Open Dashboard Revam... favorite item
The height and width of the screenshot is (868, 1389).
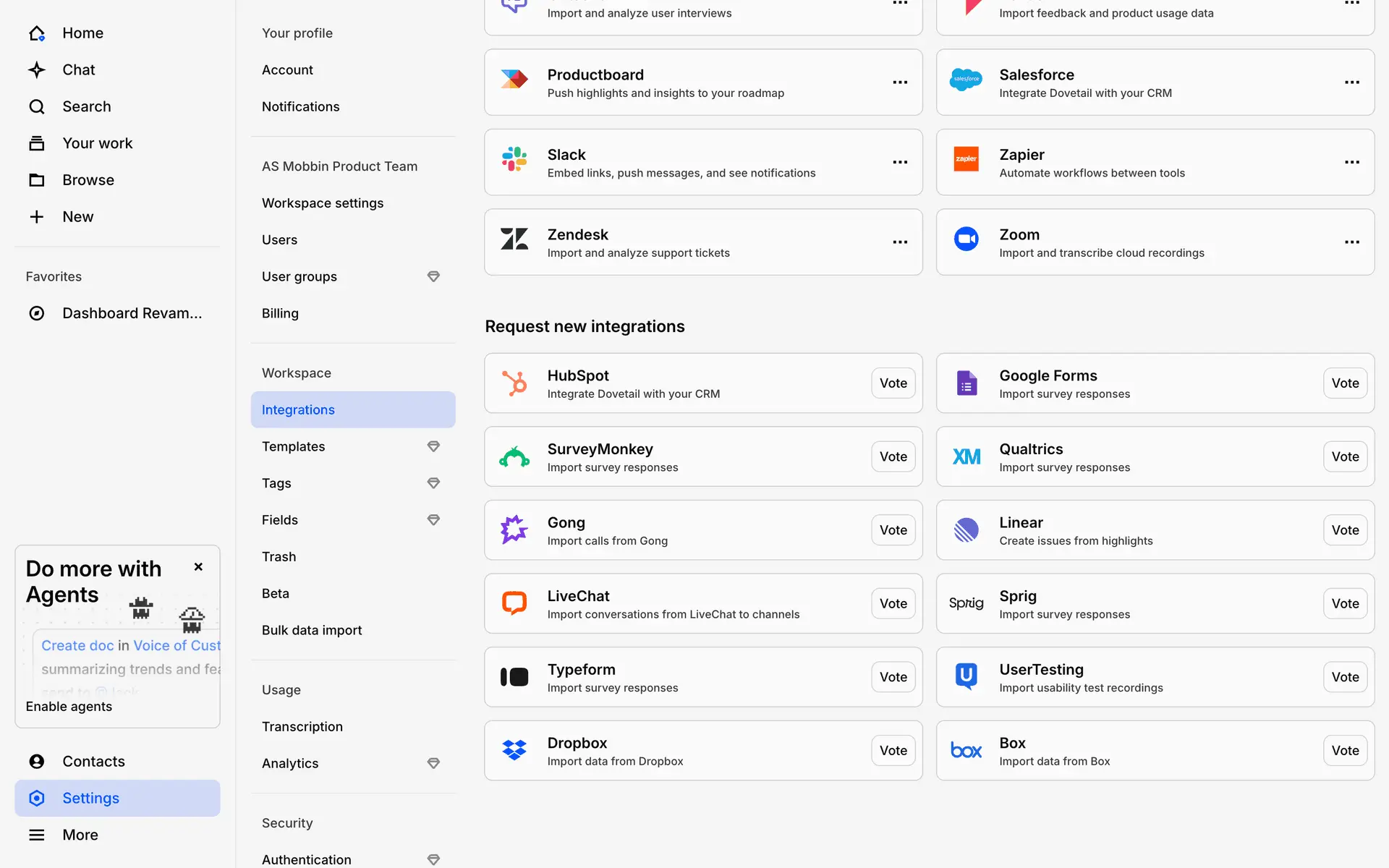coord(132,313)
